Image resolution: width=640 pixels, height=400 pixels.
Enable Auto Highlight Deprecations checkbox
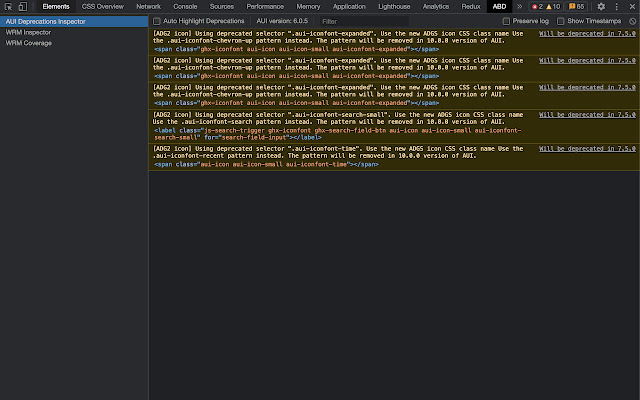coord(157,21)
